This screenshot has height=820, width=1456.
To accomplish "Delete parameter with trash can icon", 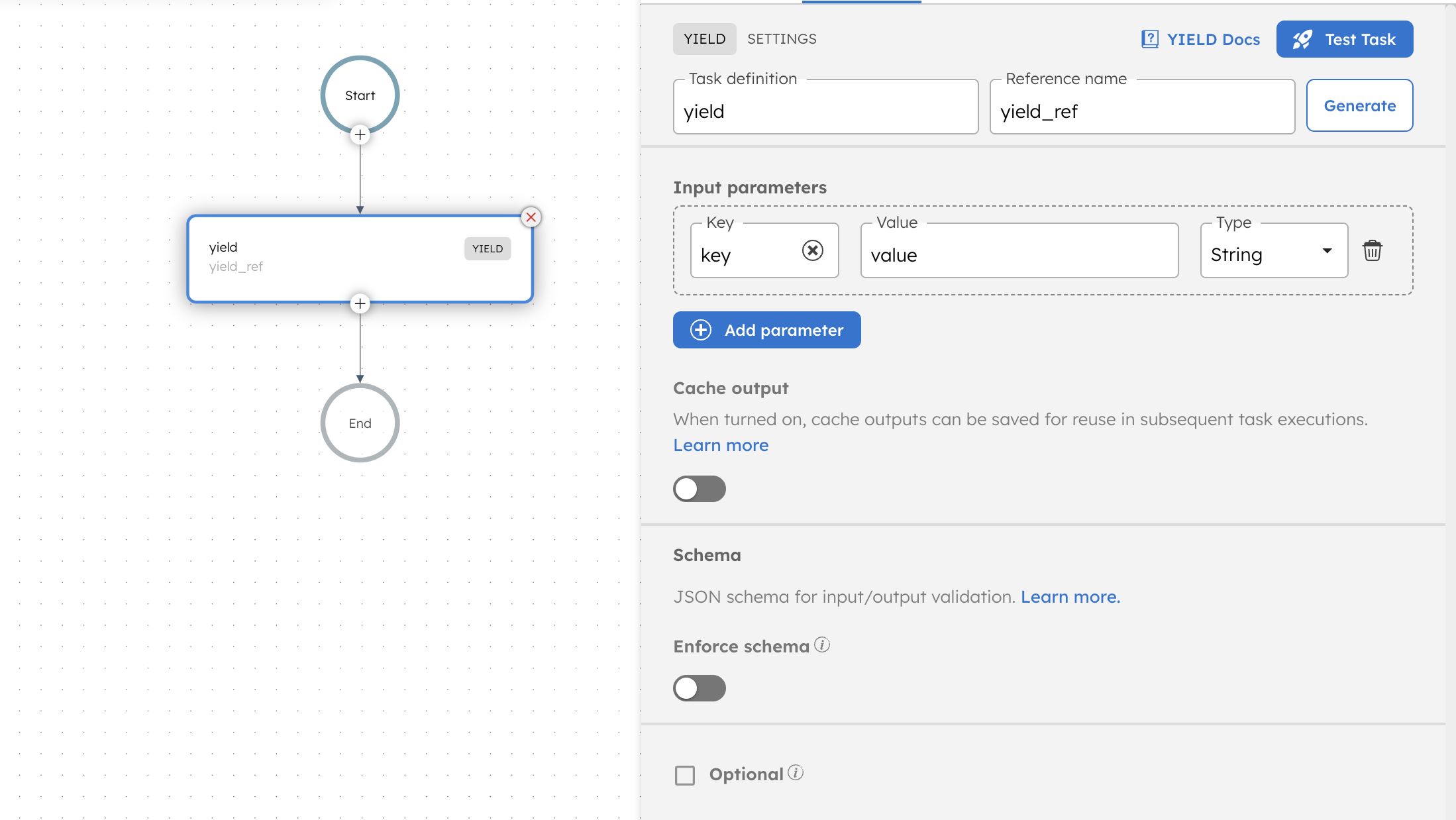I will point(1372,250).
